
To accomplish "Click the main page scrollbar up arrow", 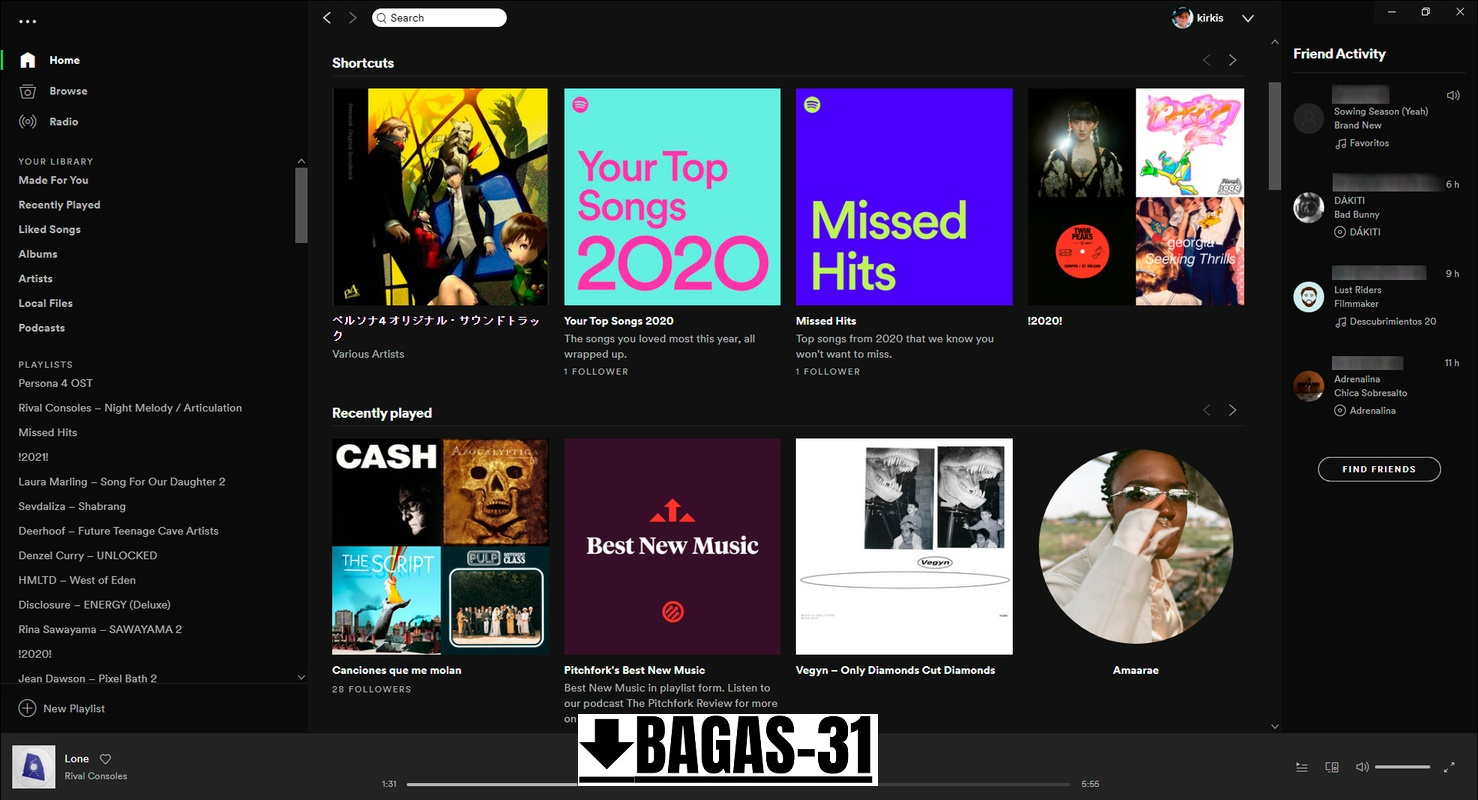I will (1274, 43).
